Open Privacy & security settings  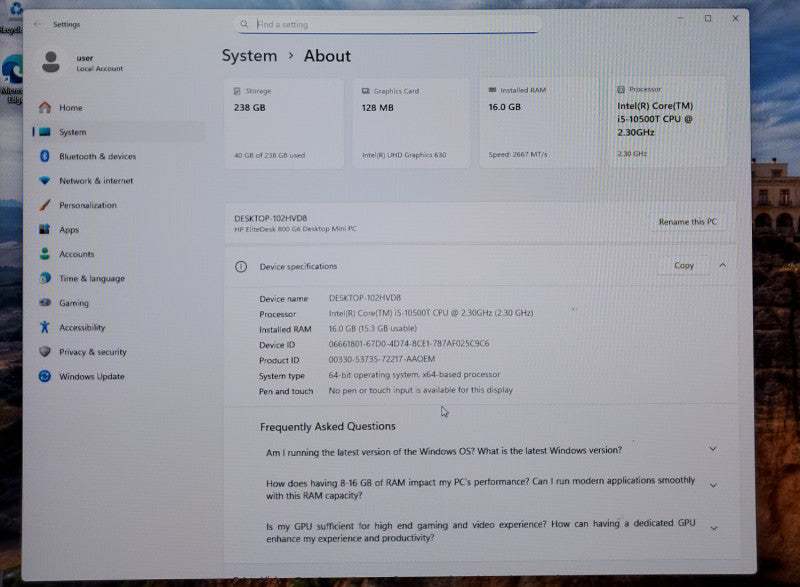point(118,351)
